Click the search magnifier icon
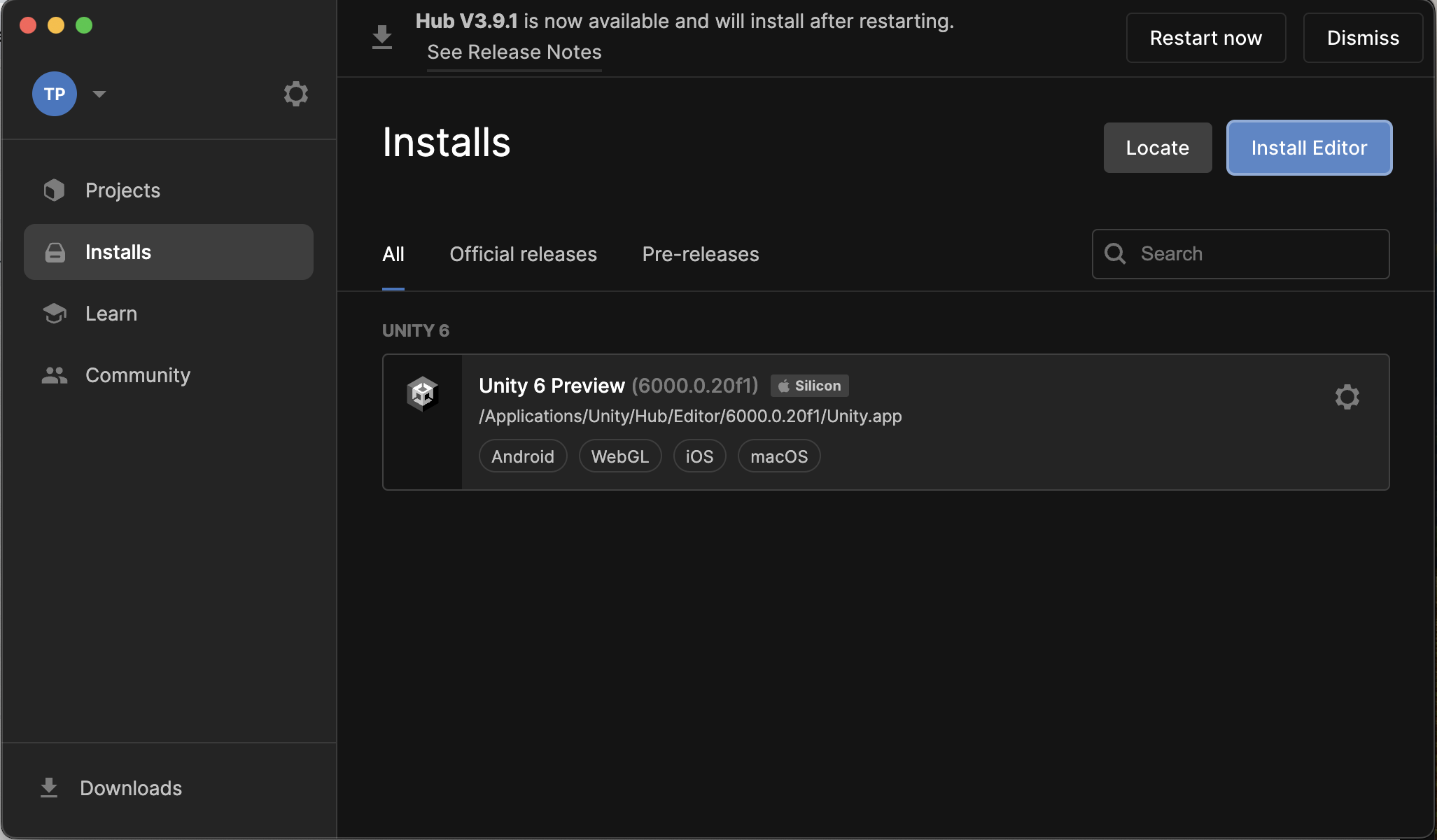Image resolution: width=1437 pixels, height=840 pixels. click(1115, 253)
